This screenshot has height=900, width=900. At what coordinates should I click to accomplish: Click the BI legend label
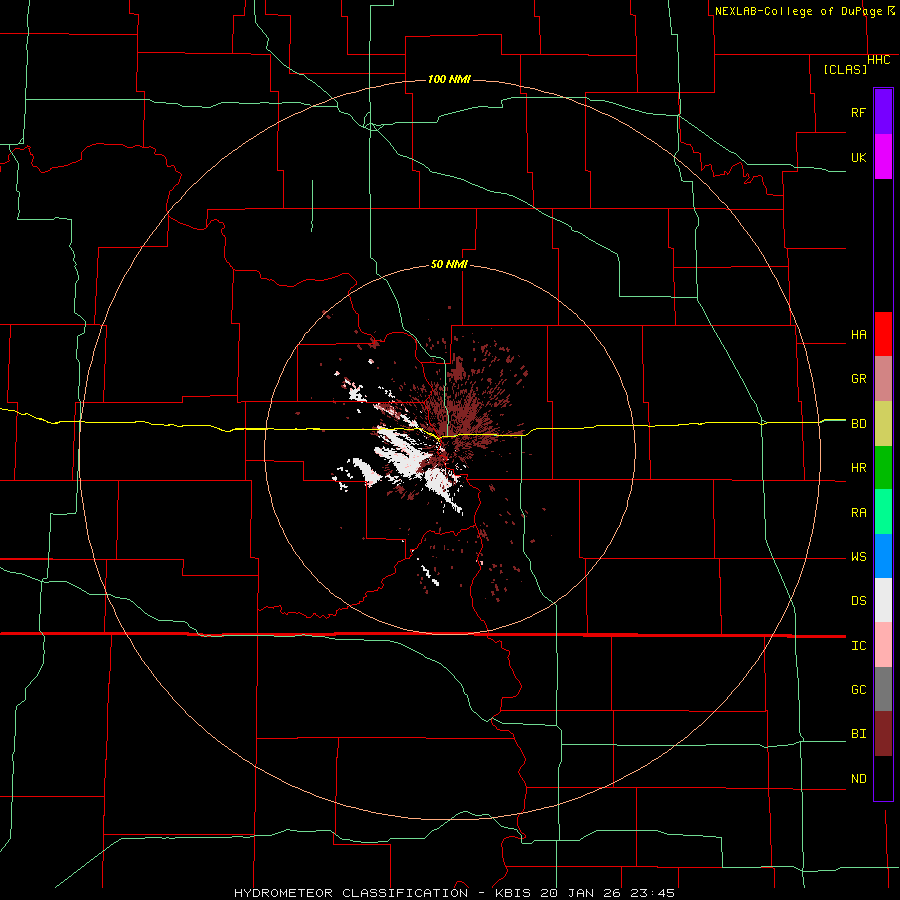[x=859, y=734]
